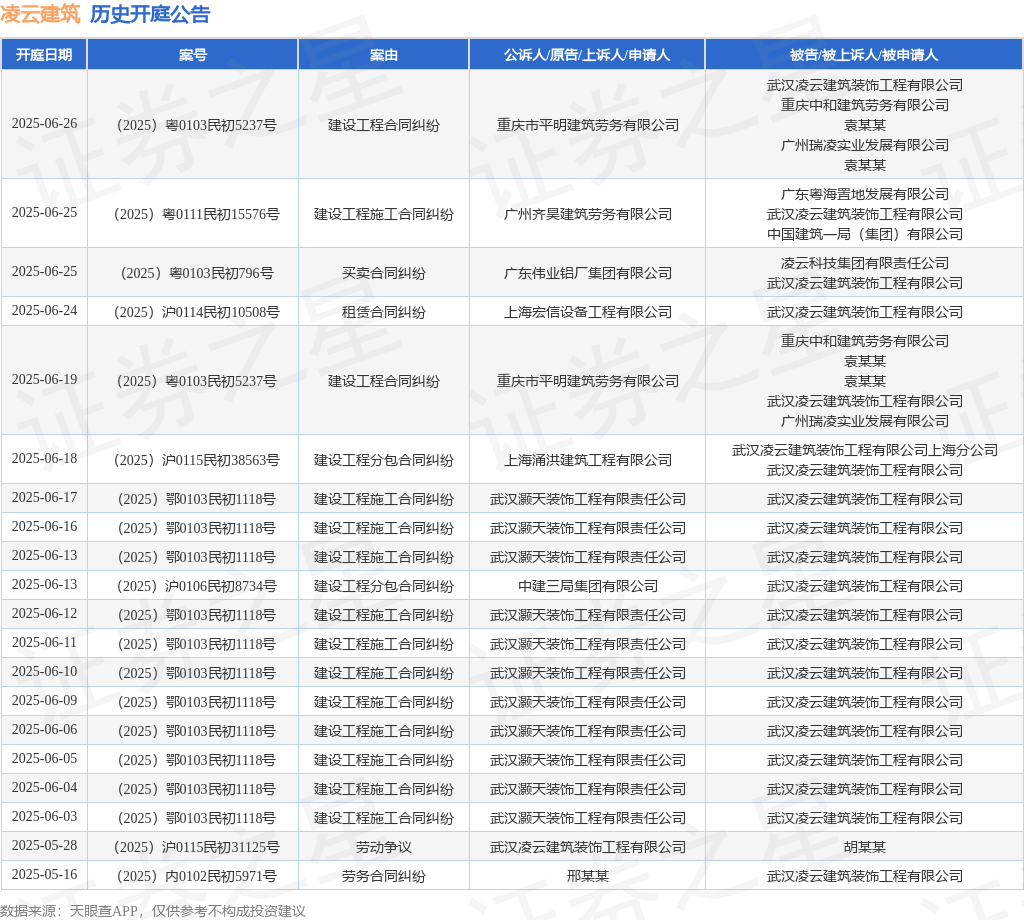Click case number 粤0111民初15576号
The image size is (1024, 920).
197,214
